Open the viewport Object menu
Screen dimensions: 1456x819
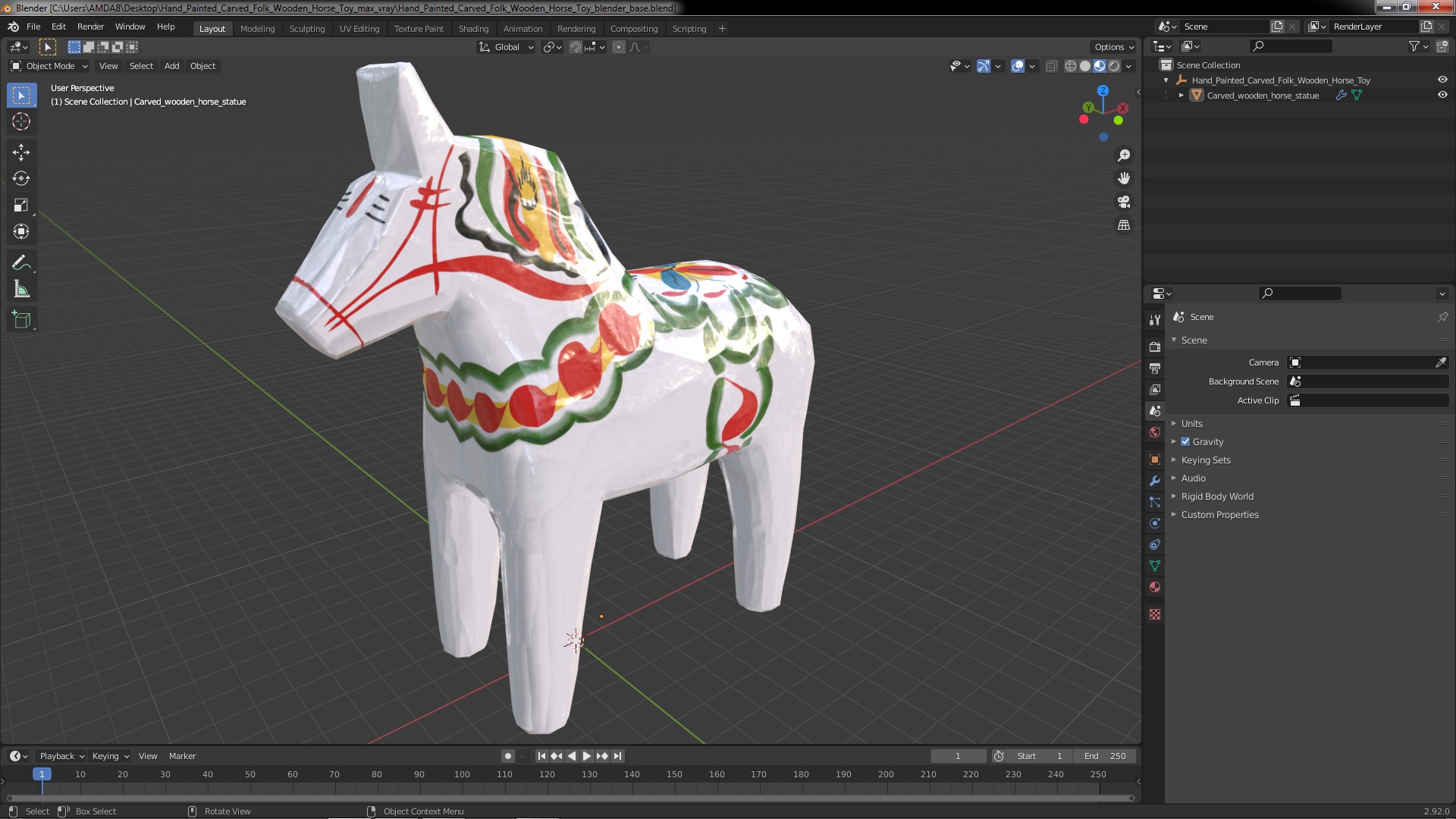coord(202,66)
